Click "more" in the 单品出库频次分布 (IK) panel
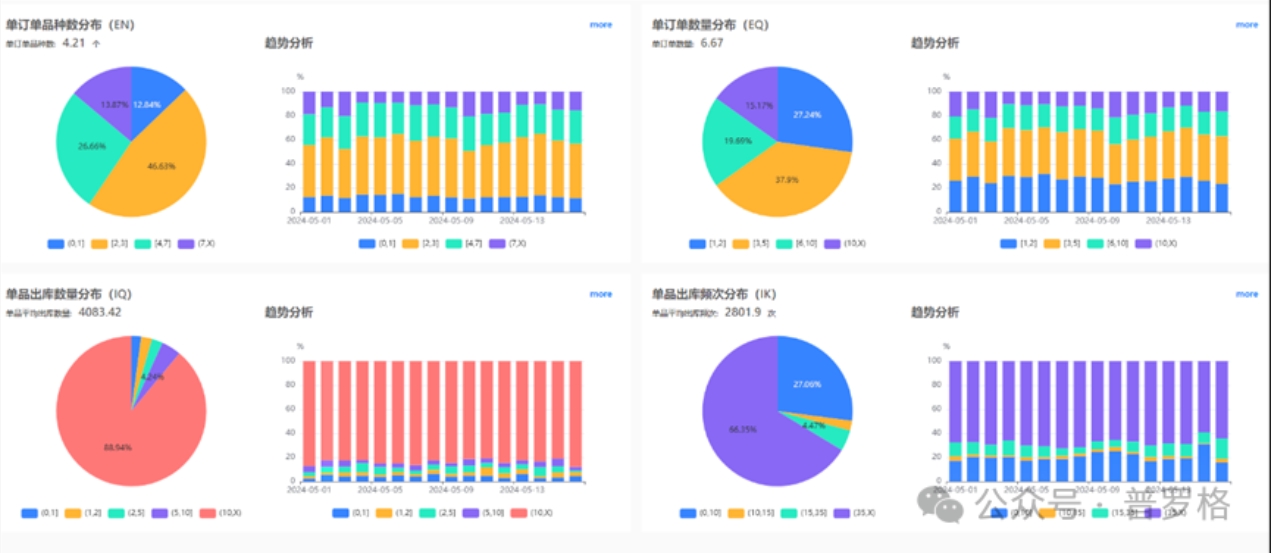1271x553 pixels. (x=1246, y=294)
